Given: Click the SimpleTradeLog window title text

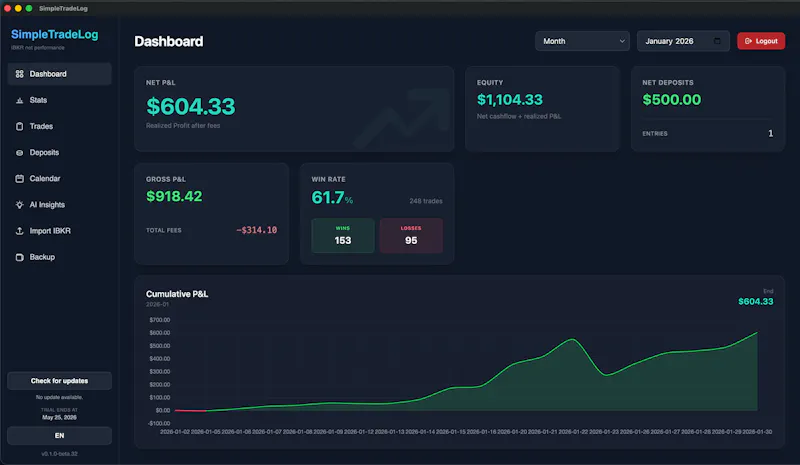Looking at the screenshot, I should click(x=63, y=9).
